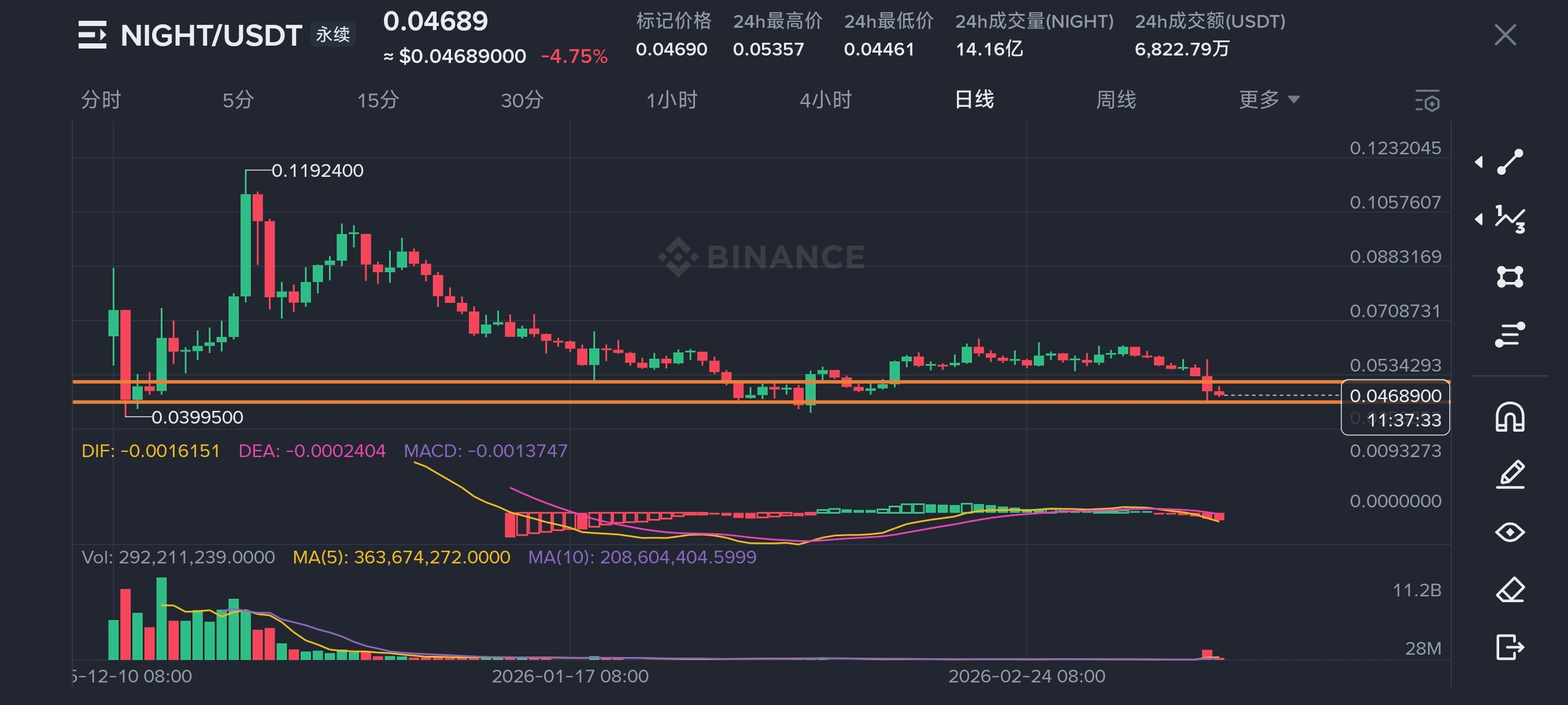Open the trading pair list menu icon

pyautogui.click(x=93, y=35)
